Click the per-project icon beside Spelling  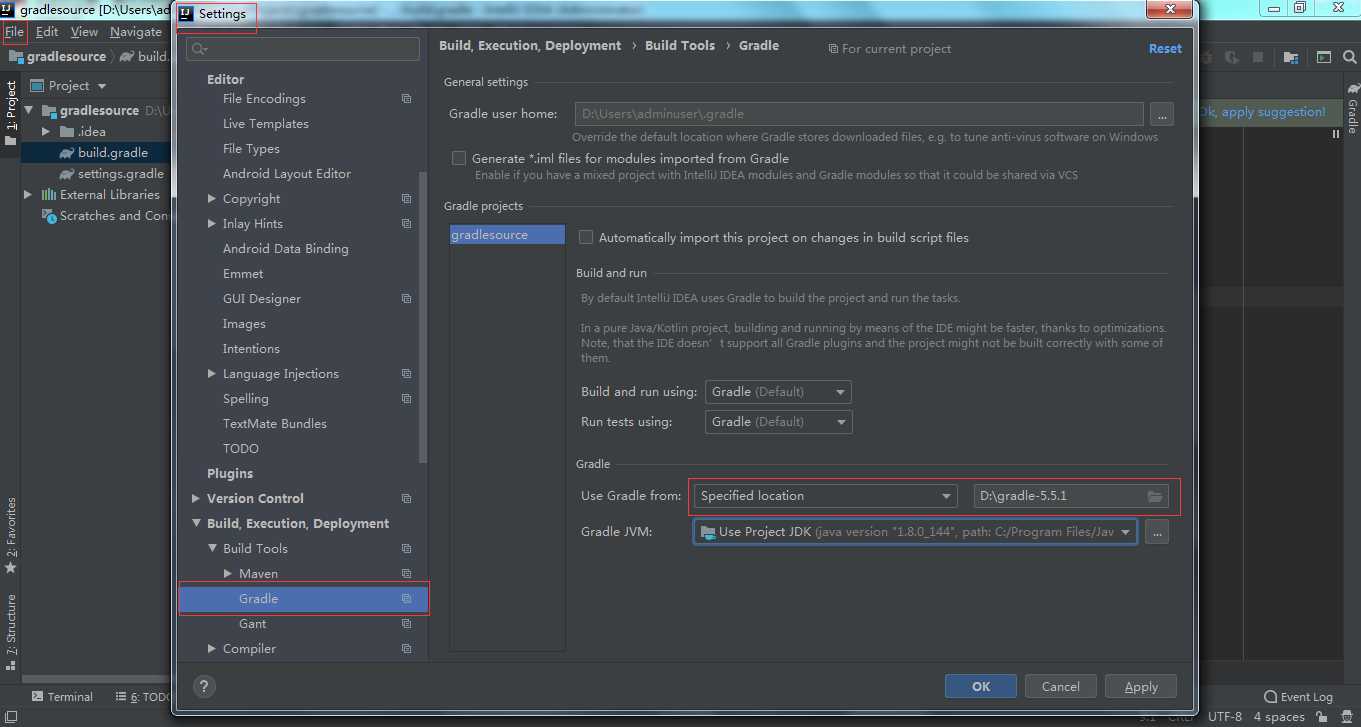tap(406, 399)
